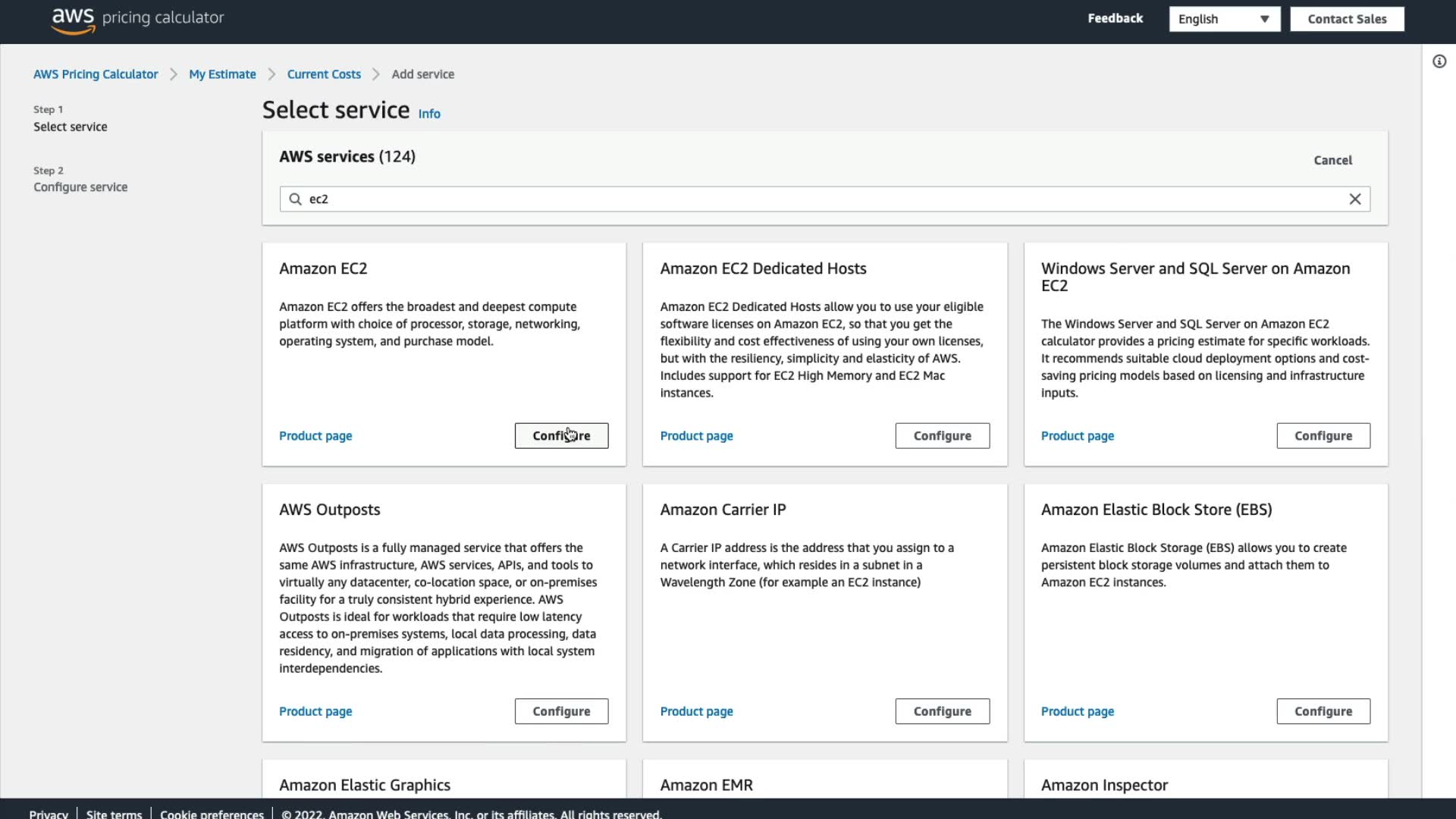
Task: Click Contact Sales button
Action: [x=1346, y=19]
